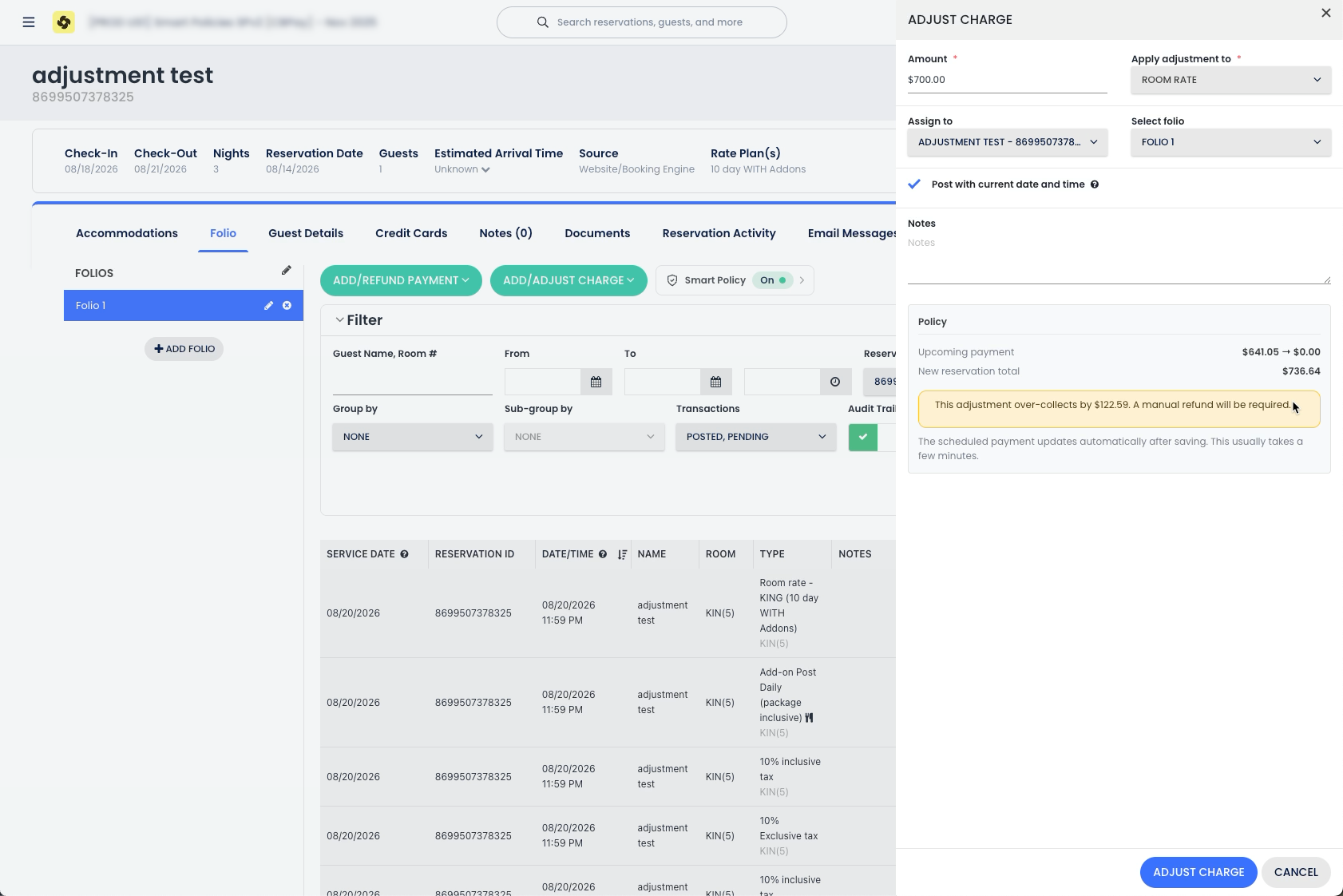Image resolution: width=1343 pixels, height=896 pixels.
Task: Toggle Post with current date and time
Action: tap(915, 184)
